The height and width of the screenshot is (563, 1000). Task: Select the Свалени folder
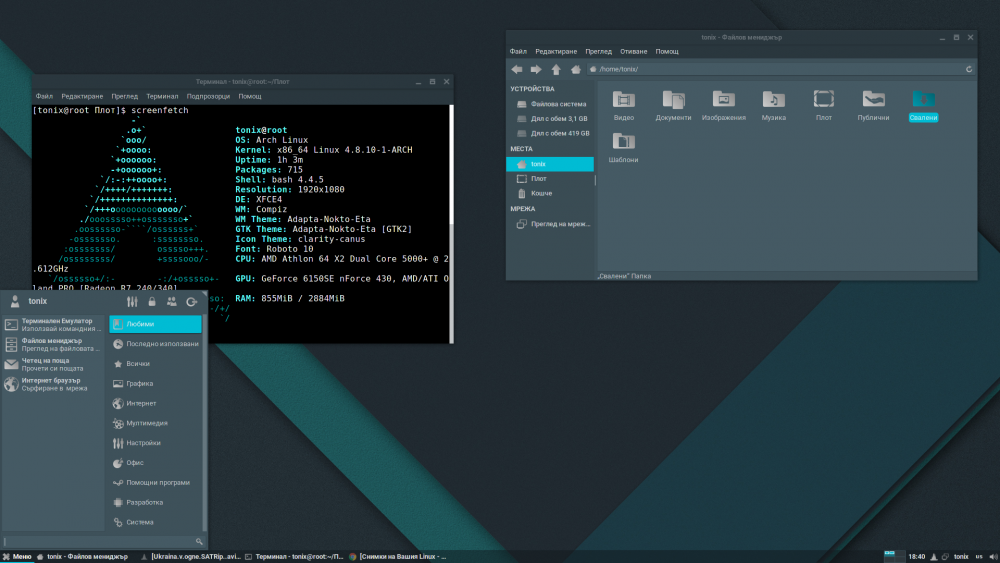click(x=923, y=105)
